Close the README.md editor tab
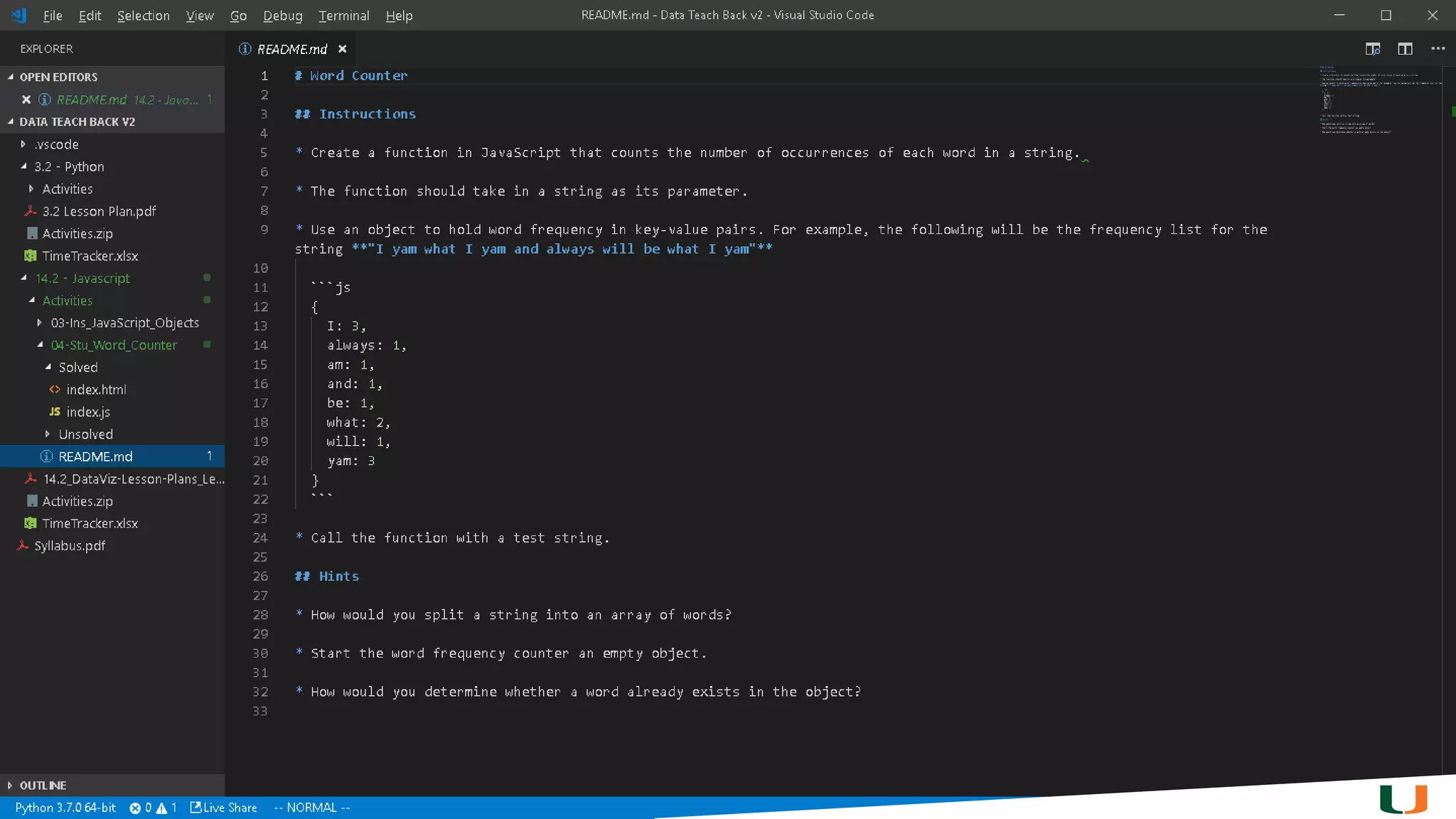 click(342, 49)
